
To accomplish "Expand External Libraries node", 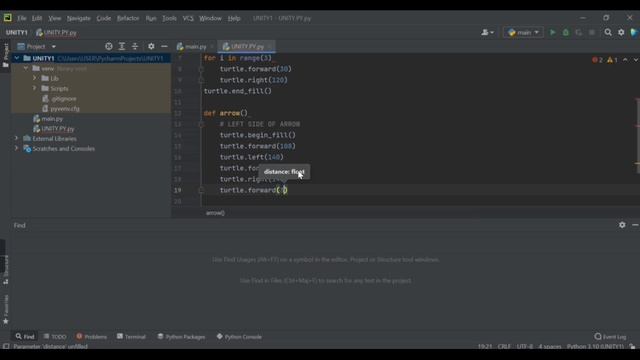I will click(x=17, y=139).
